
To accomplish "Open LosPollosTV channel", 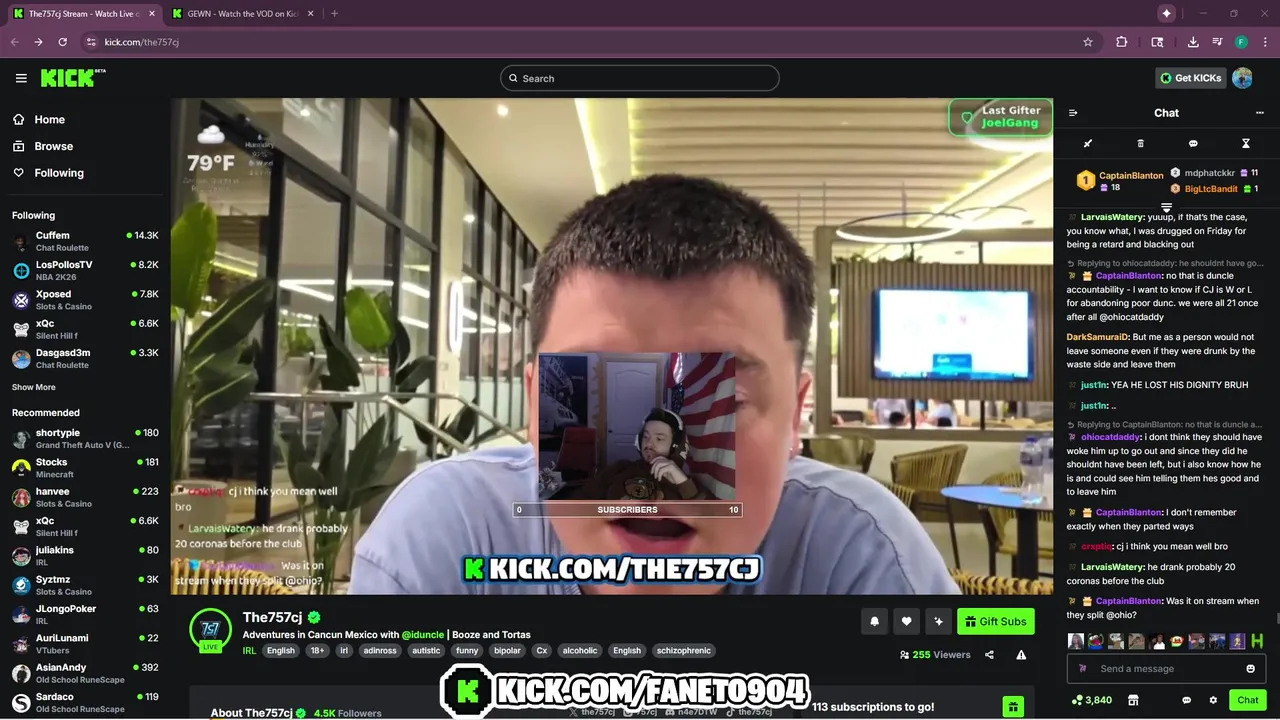I will (85, 270).
